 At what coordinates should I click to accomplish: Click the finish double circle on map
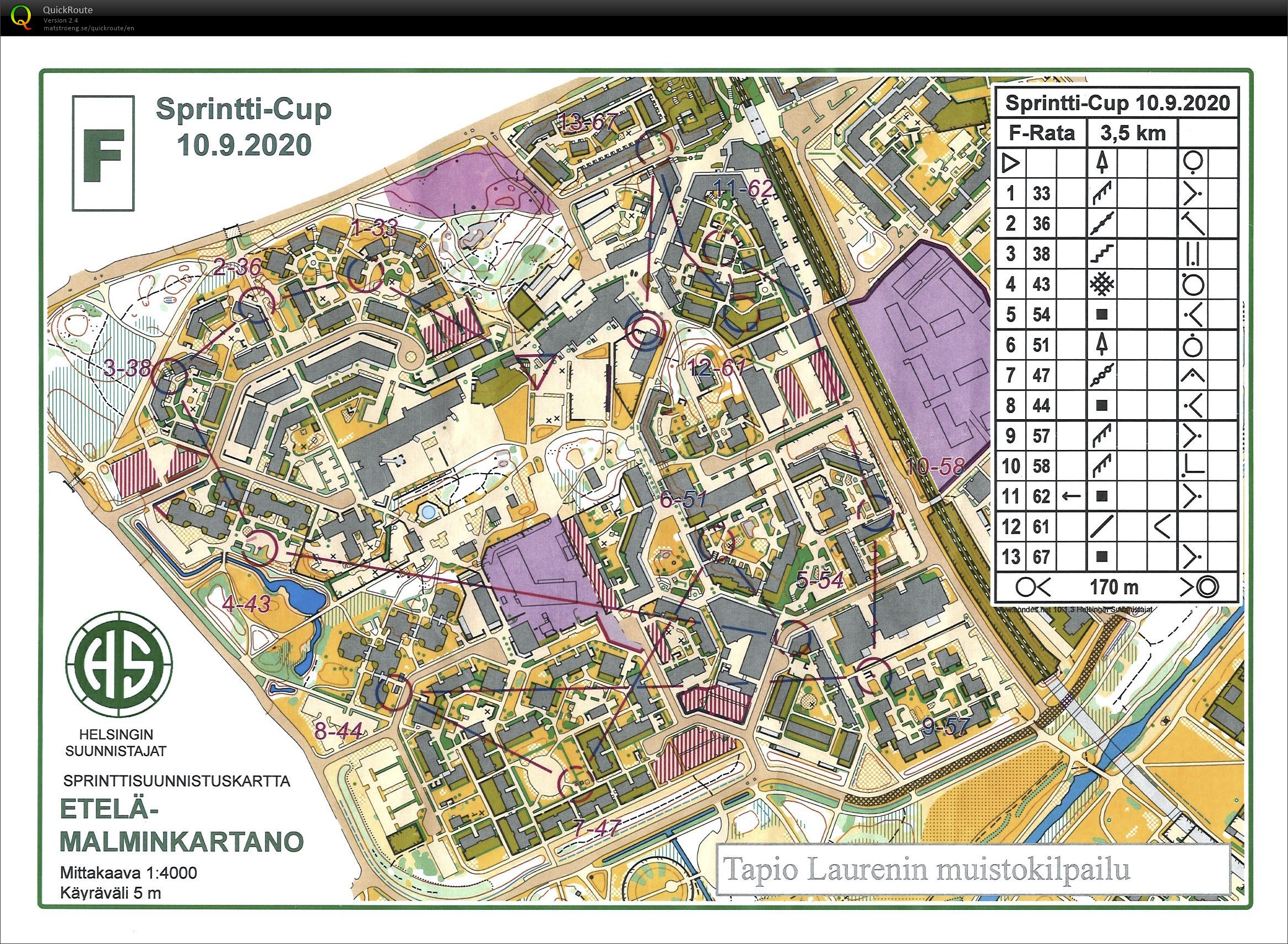click(x=645, y=330)
